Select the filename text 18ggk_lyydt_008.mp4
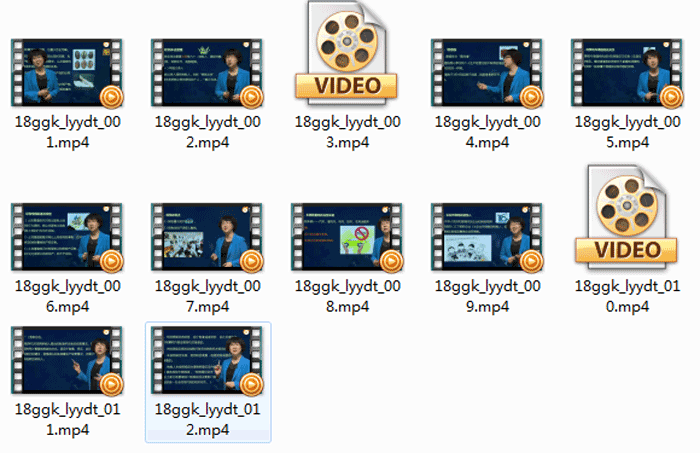Viewport: 700px width, 453px height. tap(347, 296)
